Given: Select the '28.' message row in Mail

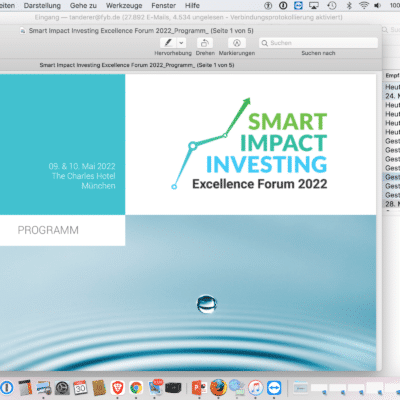Looking at the screenshot, I should pos(392,204).
